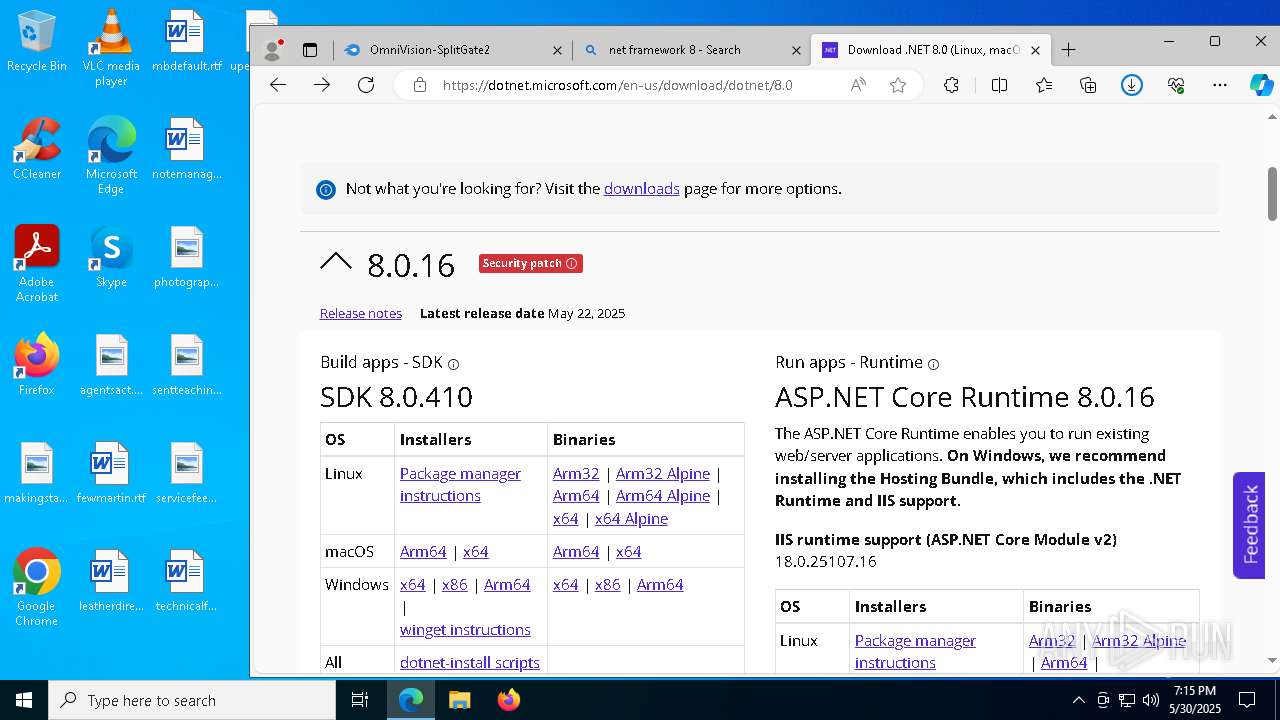
Task: Open Skype desktop shortcut
Action: 111,257
